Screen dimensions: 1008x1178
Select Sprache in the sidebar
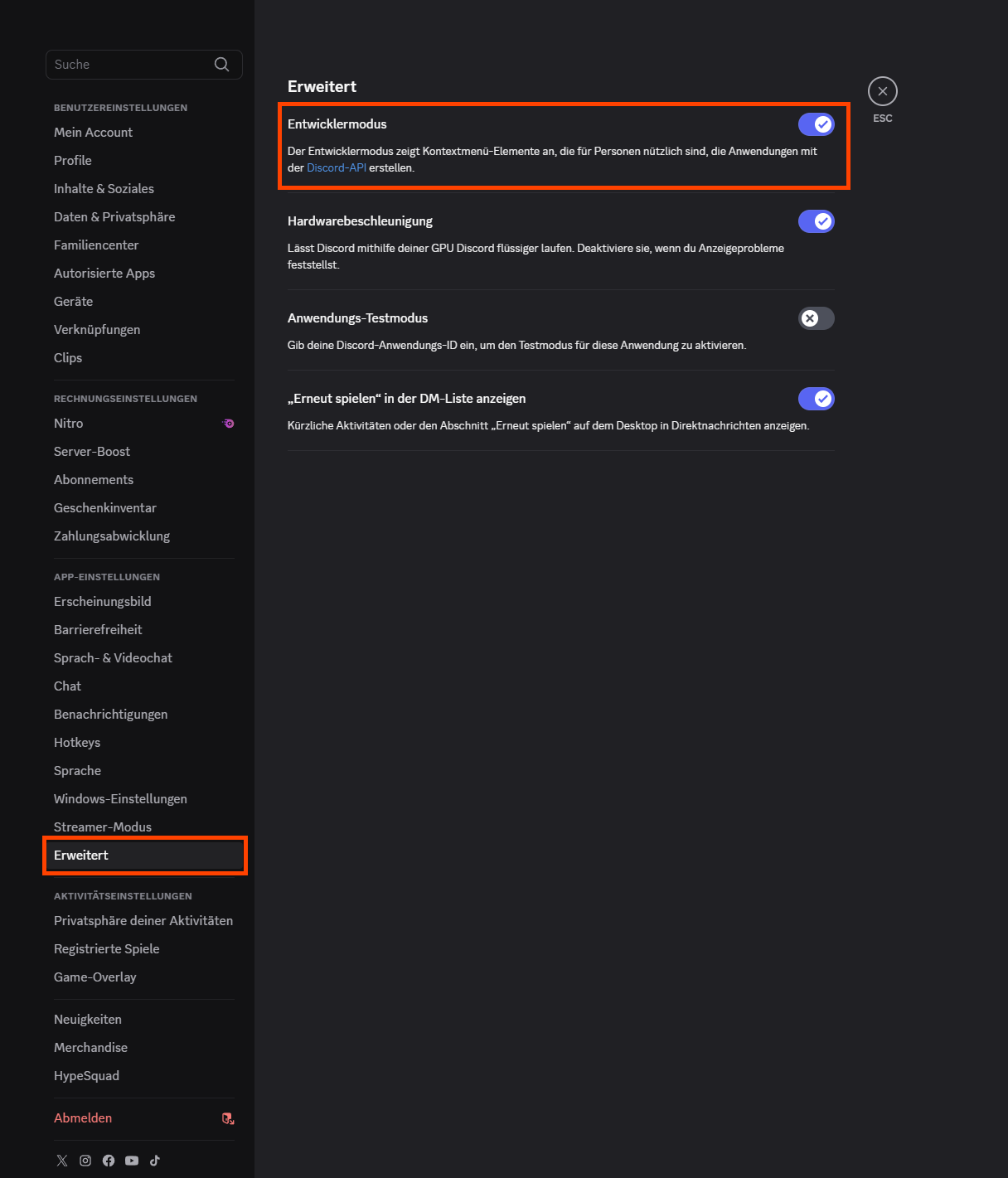(144, 771)
